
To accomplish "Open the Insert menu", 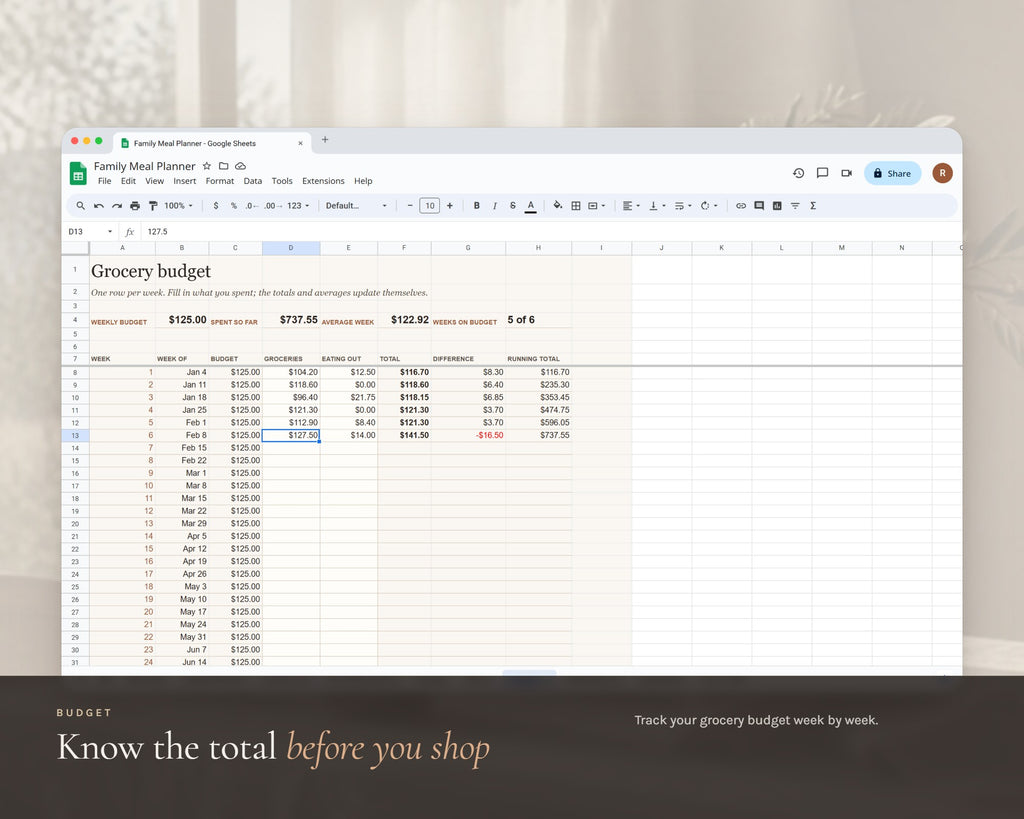I will (x=184, y=181).
